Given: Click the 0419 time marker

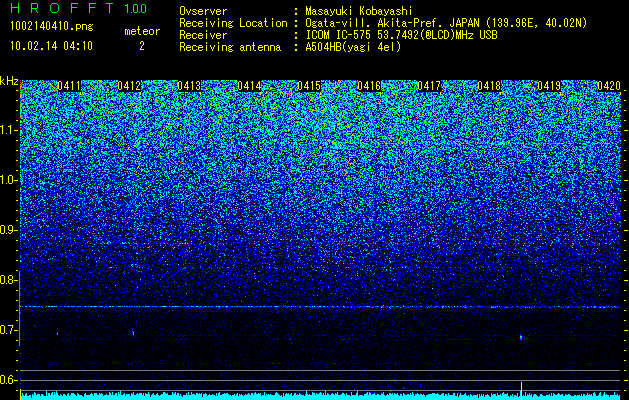Looking at the screenshot, I should point(549,86).
